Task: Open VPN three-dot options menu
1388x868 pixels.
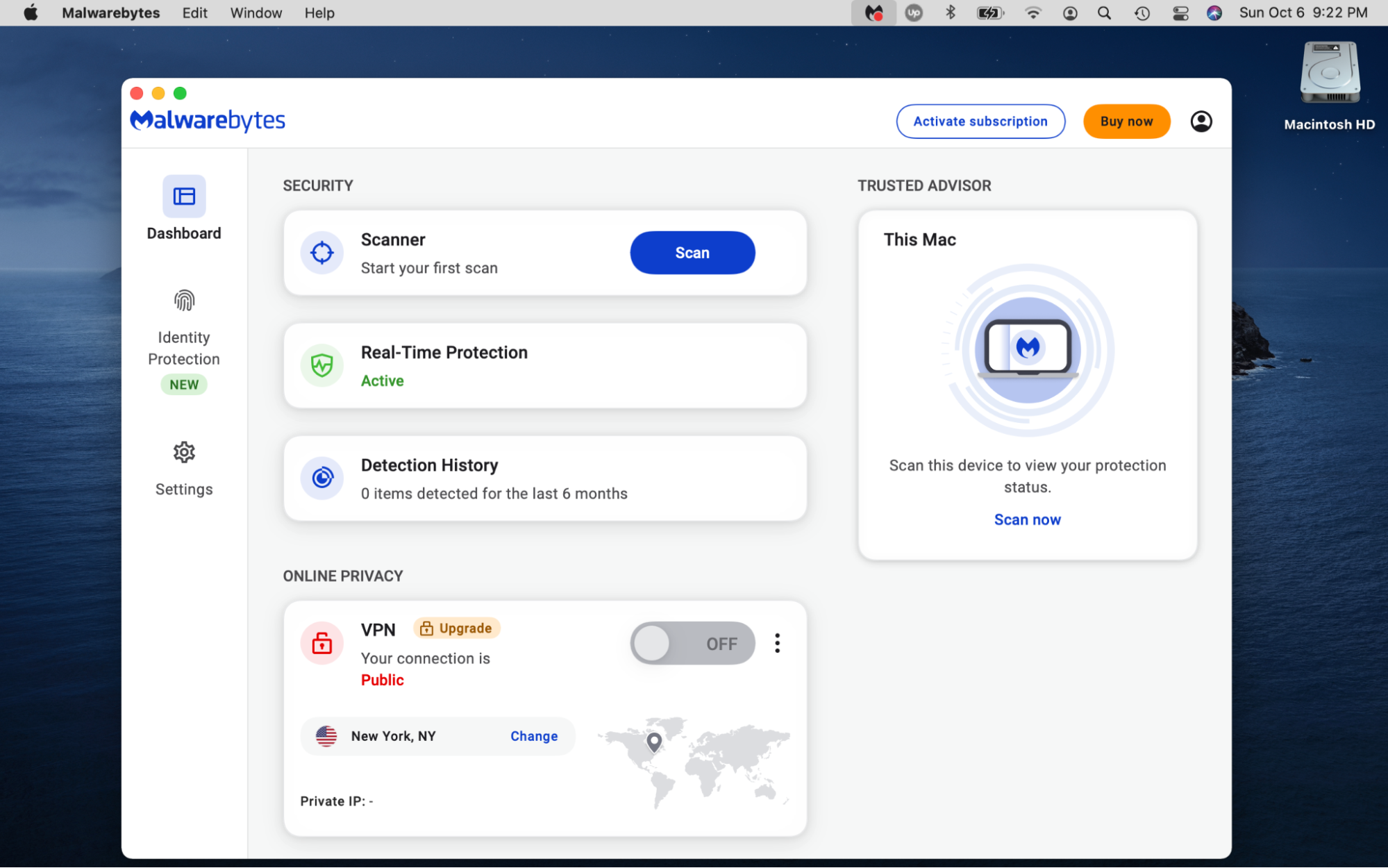Action: pyautogui.click(x=777, y=643)
